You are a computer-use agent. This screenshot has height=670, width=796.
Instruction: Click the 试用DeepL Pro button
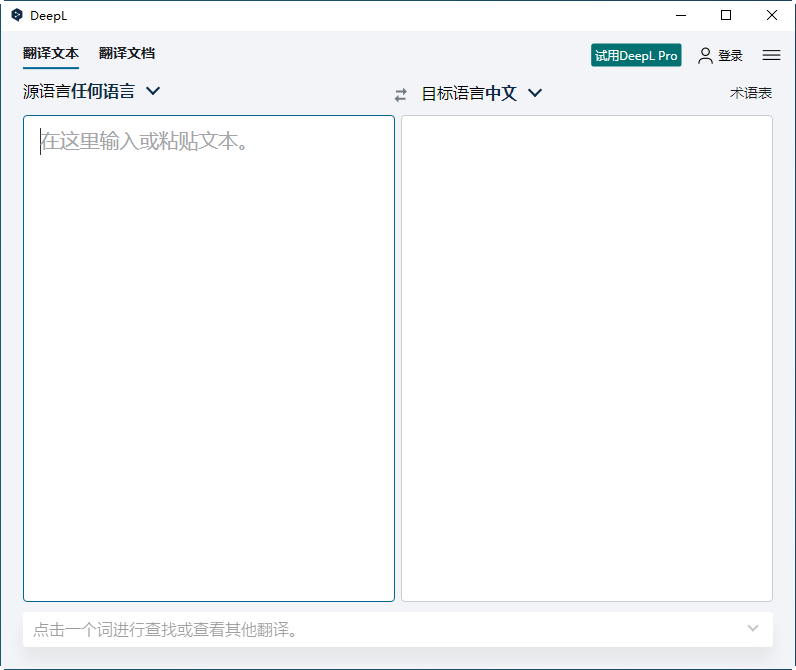[636, 56]
